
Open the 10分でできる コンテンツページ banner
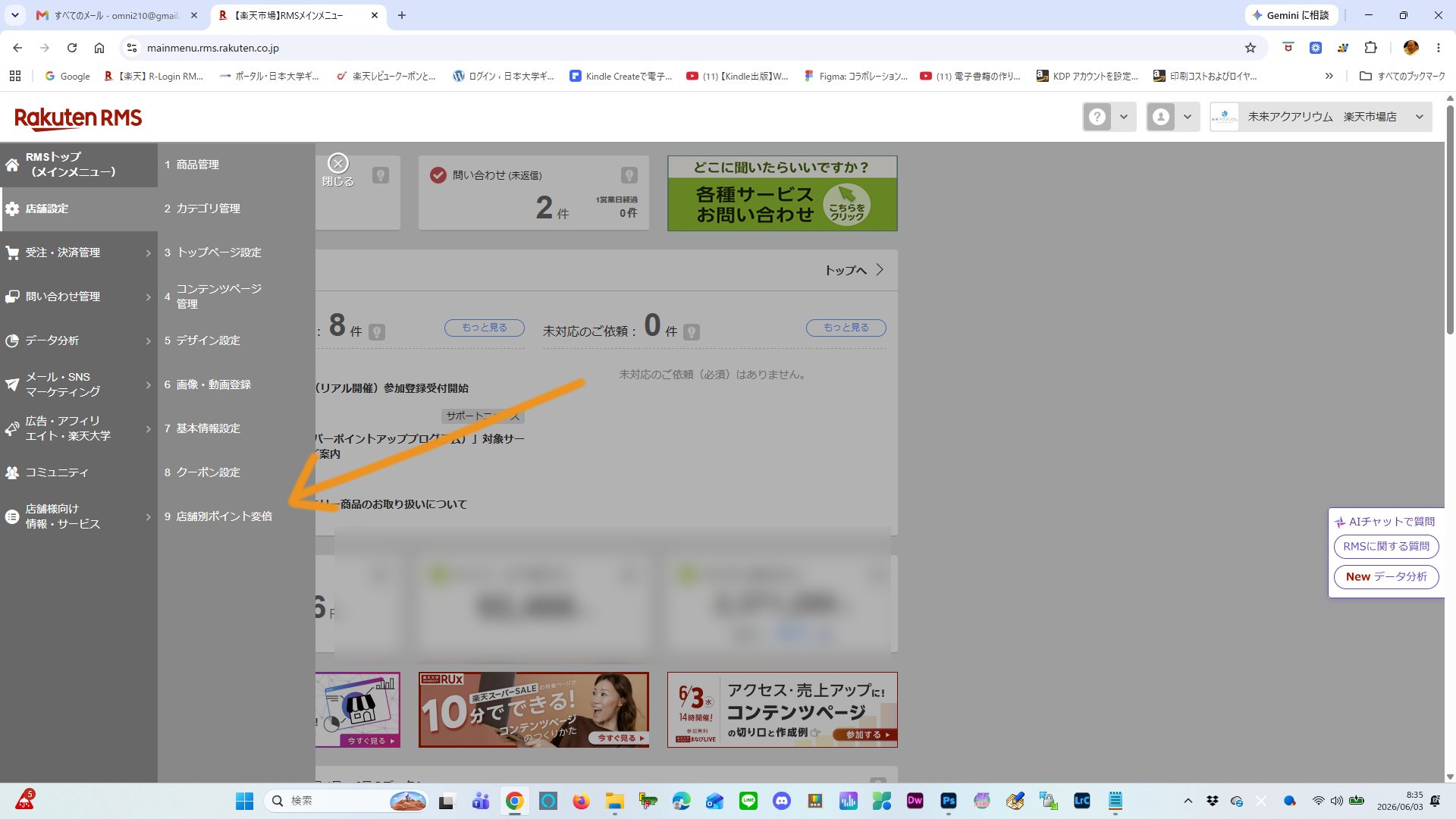click(x=534, y=710)
